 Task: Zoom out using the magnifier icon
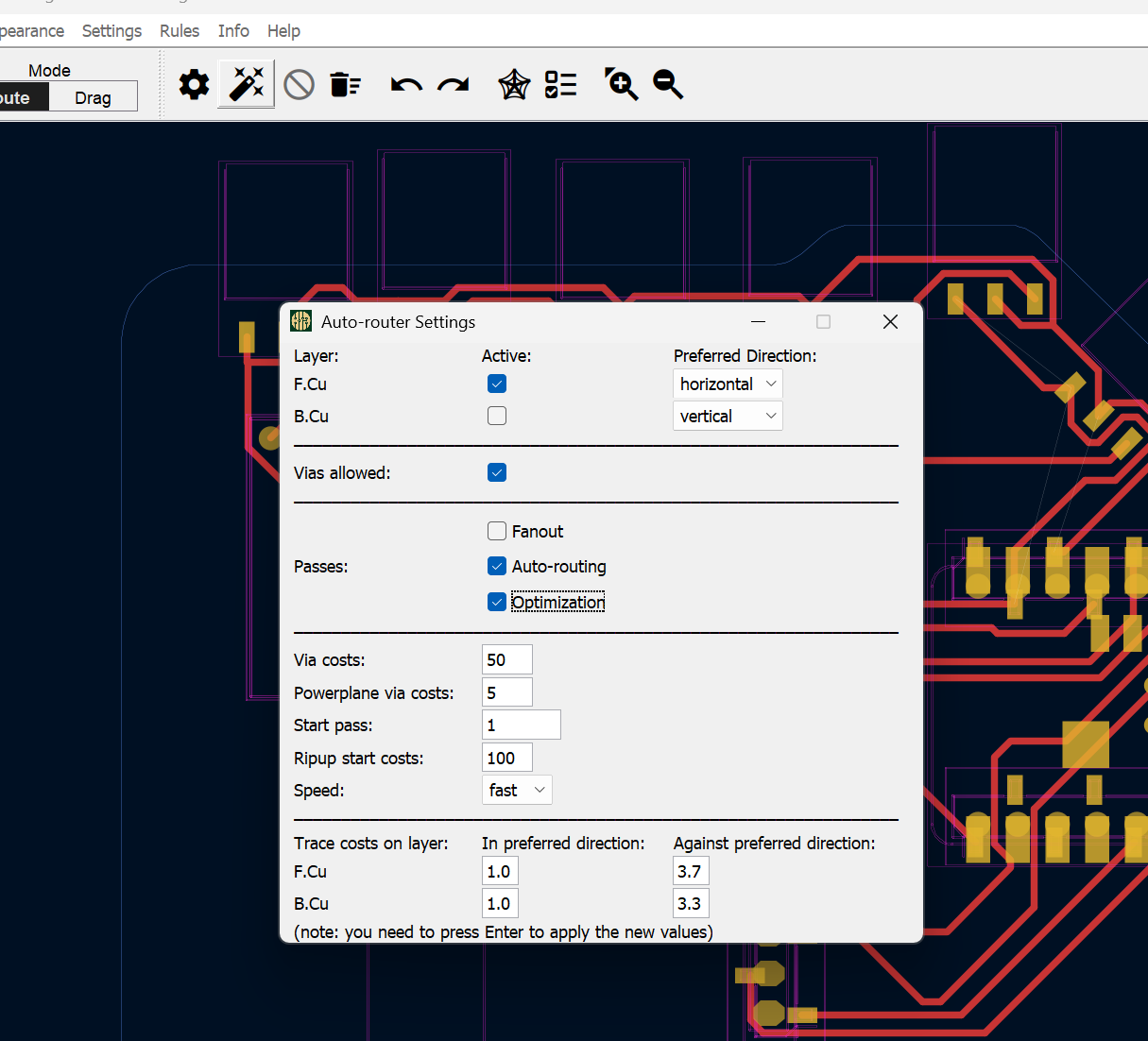[x=668, y=84]
